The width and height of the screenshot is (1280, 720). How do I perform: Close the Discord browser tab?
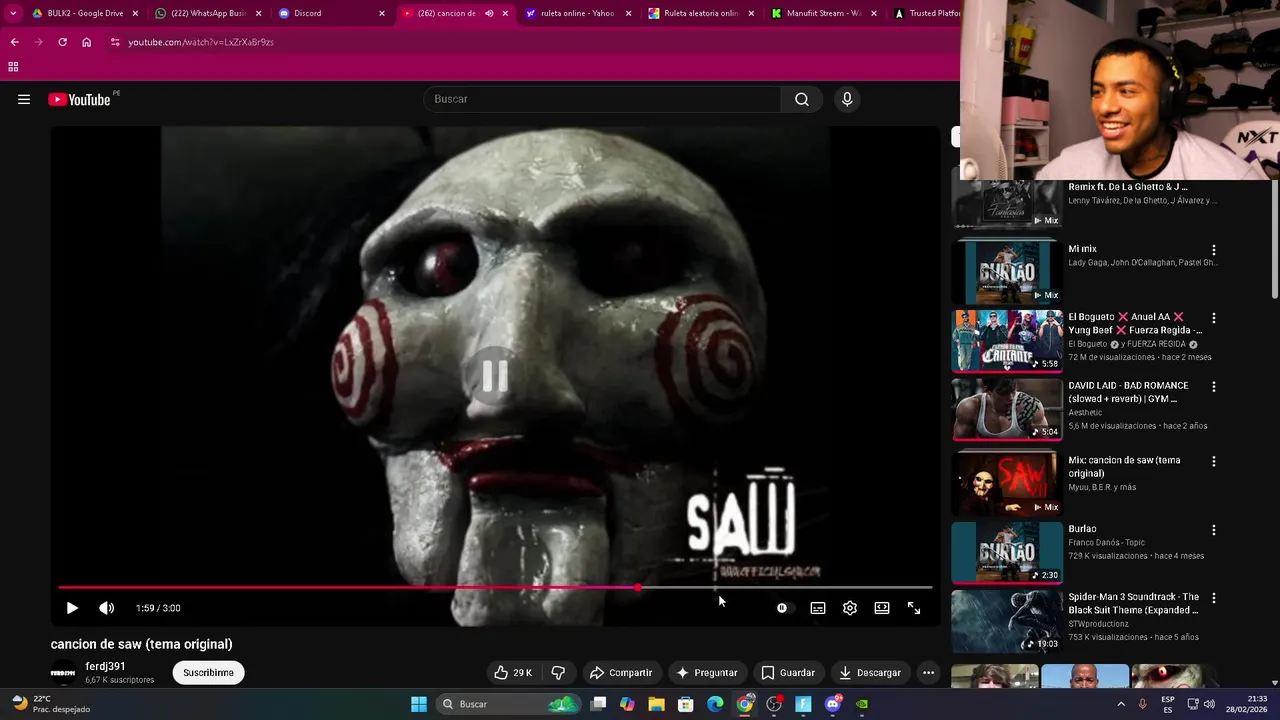(x=381, y=13)
